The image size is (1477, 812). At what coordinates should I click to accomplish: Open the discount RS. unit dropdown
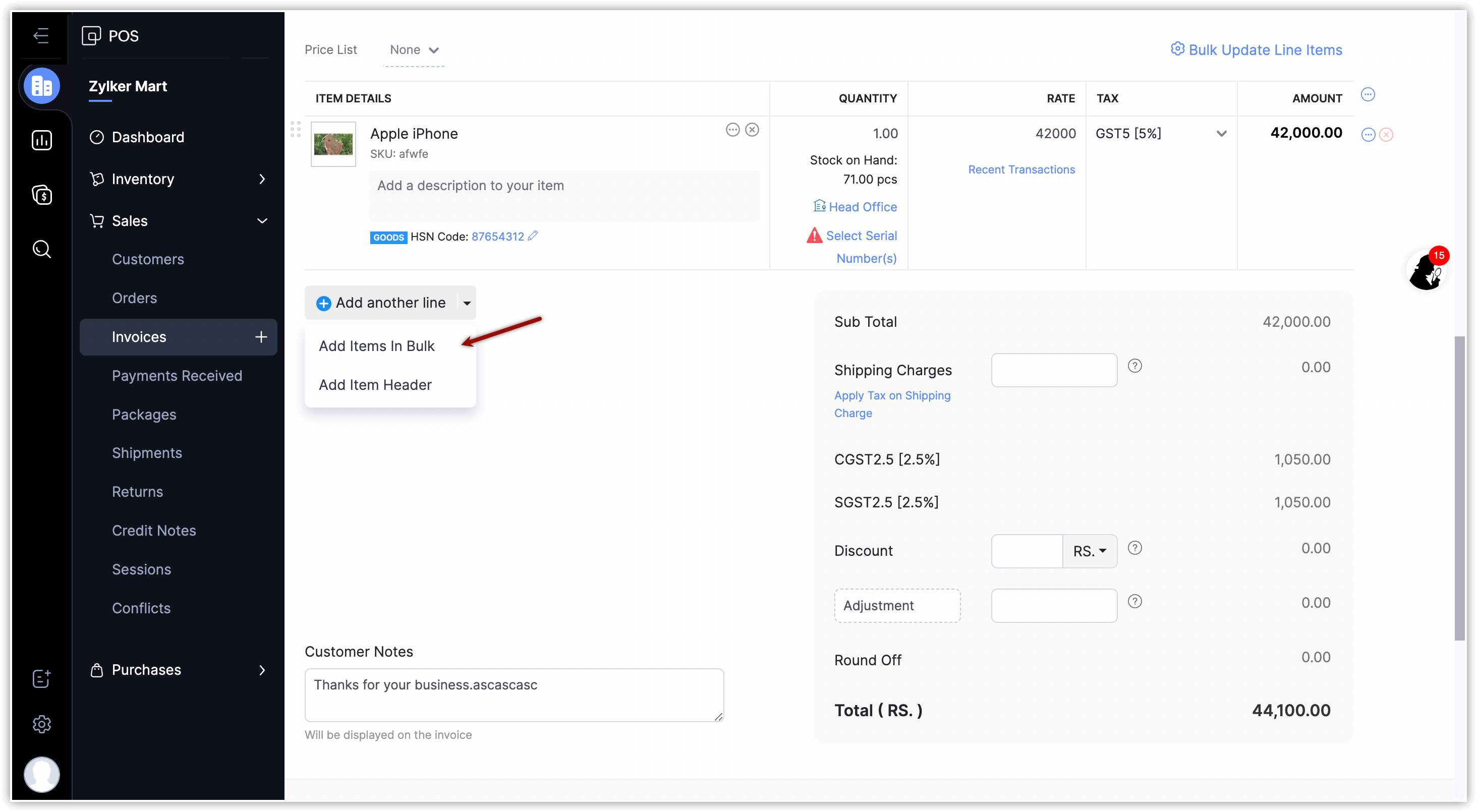point(1090,551)
